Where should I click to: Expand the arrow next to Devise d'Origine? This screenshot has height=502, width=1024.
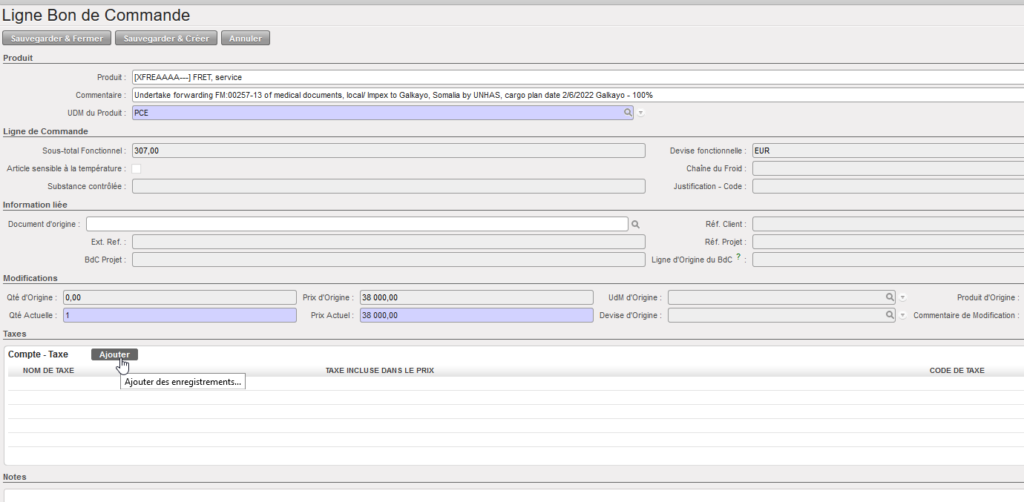902,315
